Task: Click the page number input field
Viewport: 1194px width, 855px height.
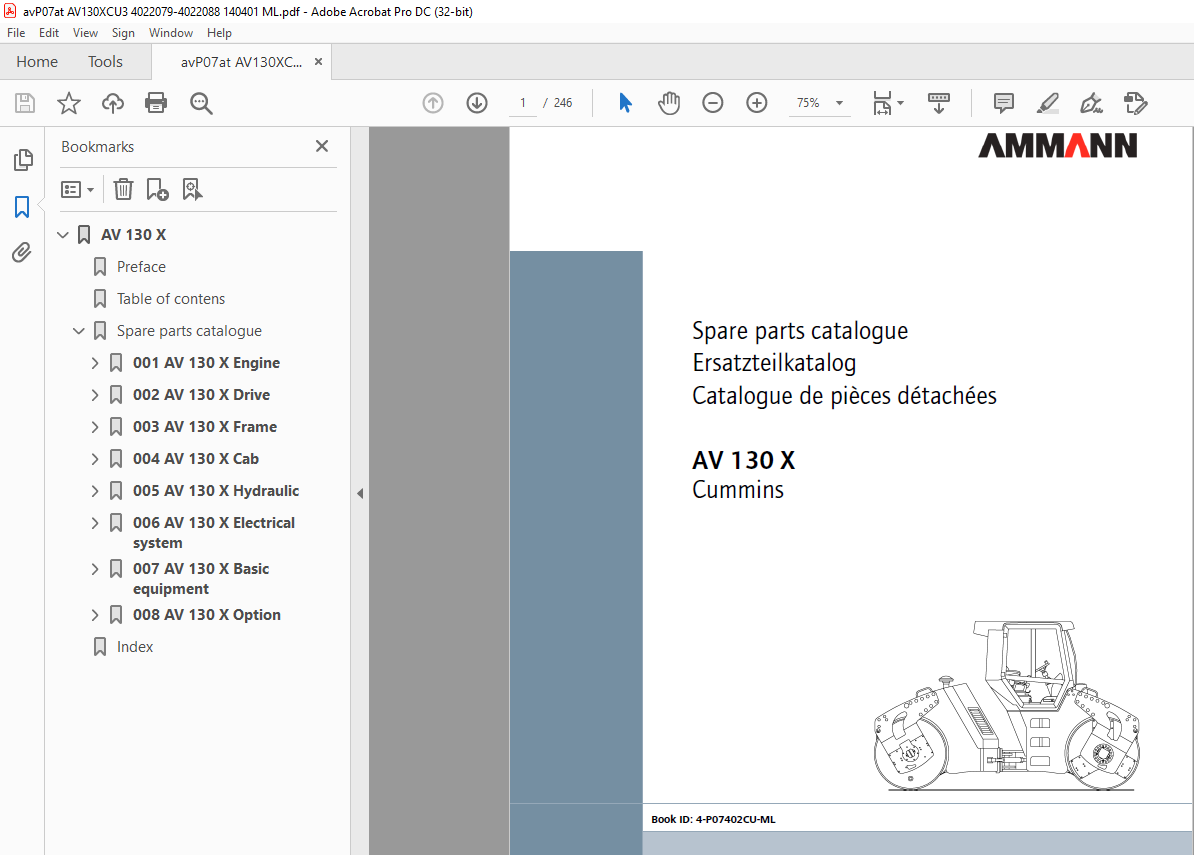Action: click(523, 103)
